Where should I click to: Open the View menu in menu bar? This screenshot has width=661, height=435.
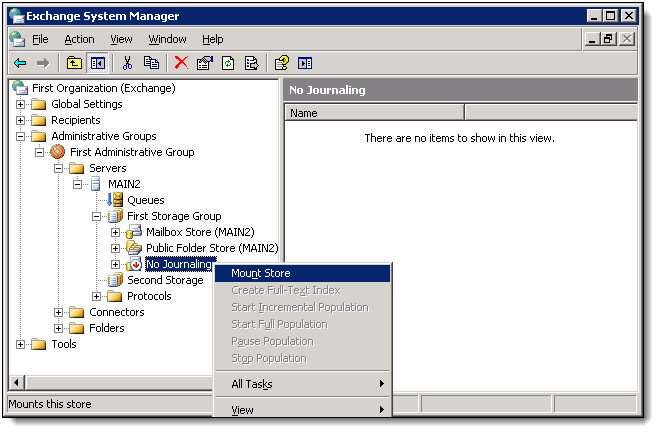point(121,39)
